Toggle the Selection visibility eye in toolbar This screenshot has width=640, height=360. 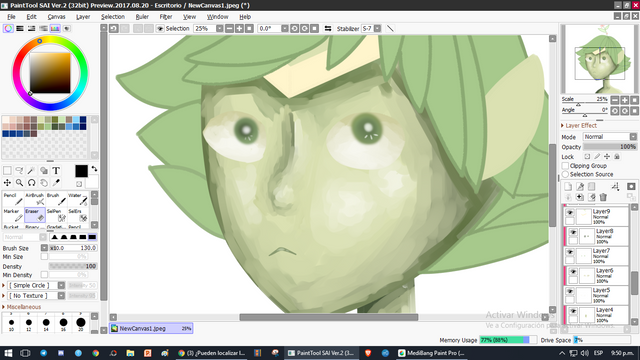160,29
